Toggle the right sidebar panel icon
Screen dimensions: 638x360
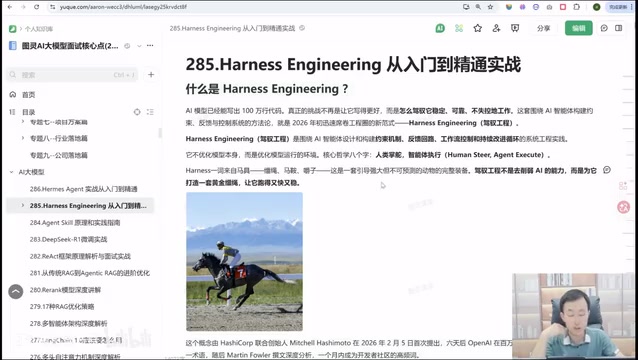[618, 28]
